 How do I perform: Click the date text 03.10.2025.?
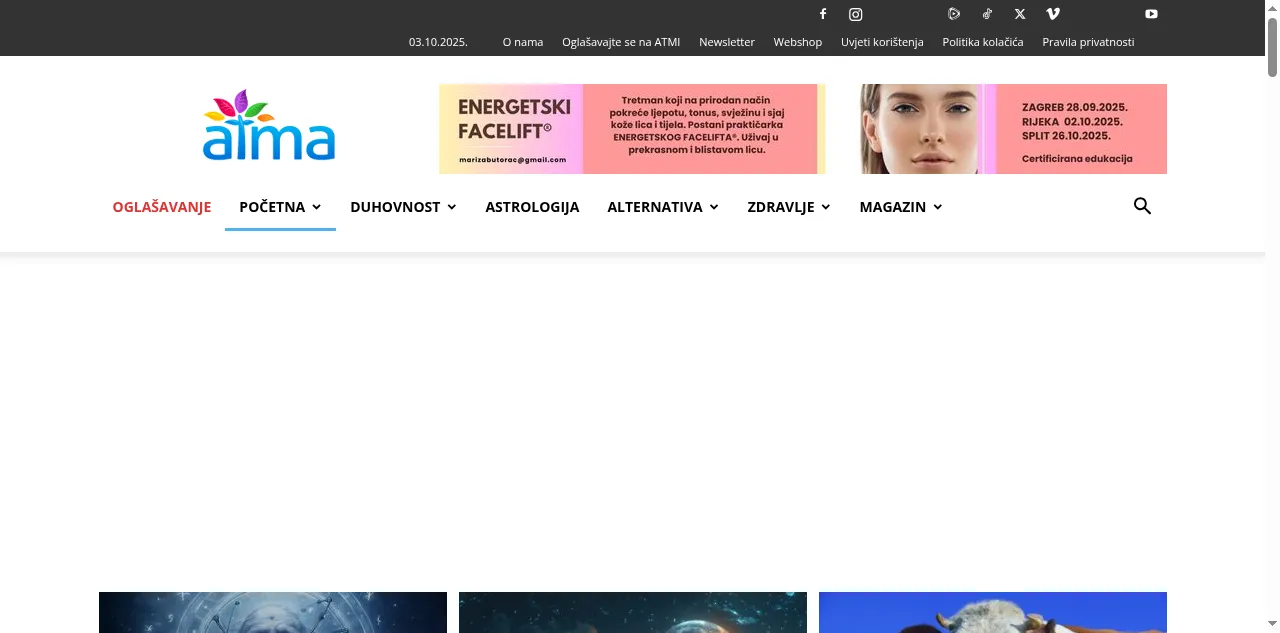pos(438,42)
